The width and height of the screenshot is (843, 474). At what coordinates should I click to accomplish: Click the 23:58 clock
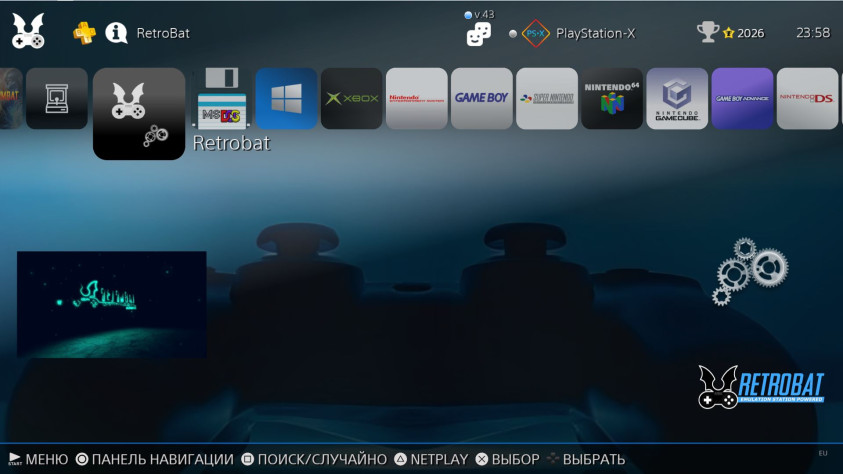click(813, 33)
